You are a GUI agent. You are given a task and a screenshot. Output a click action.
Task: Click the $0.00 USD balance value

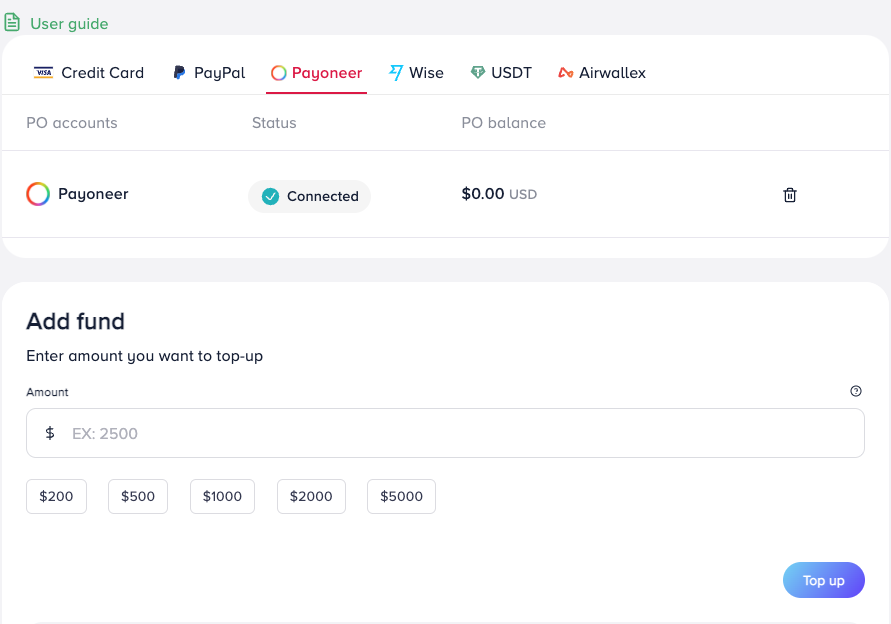[x=499, y=194]
